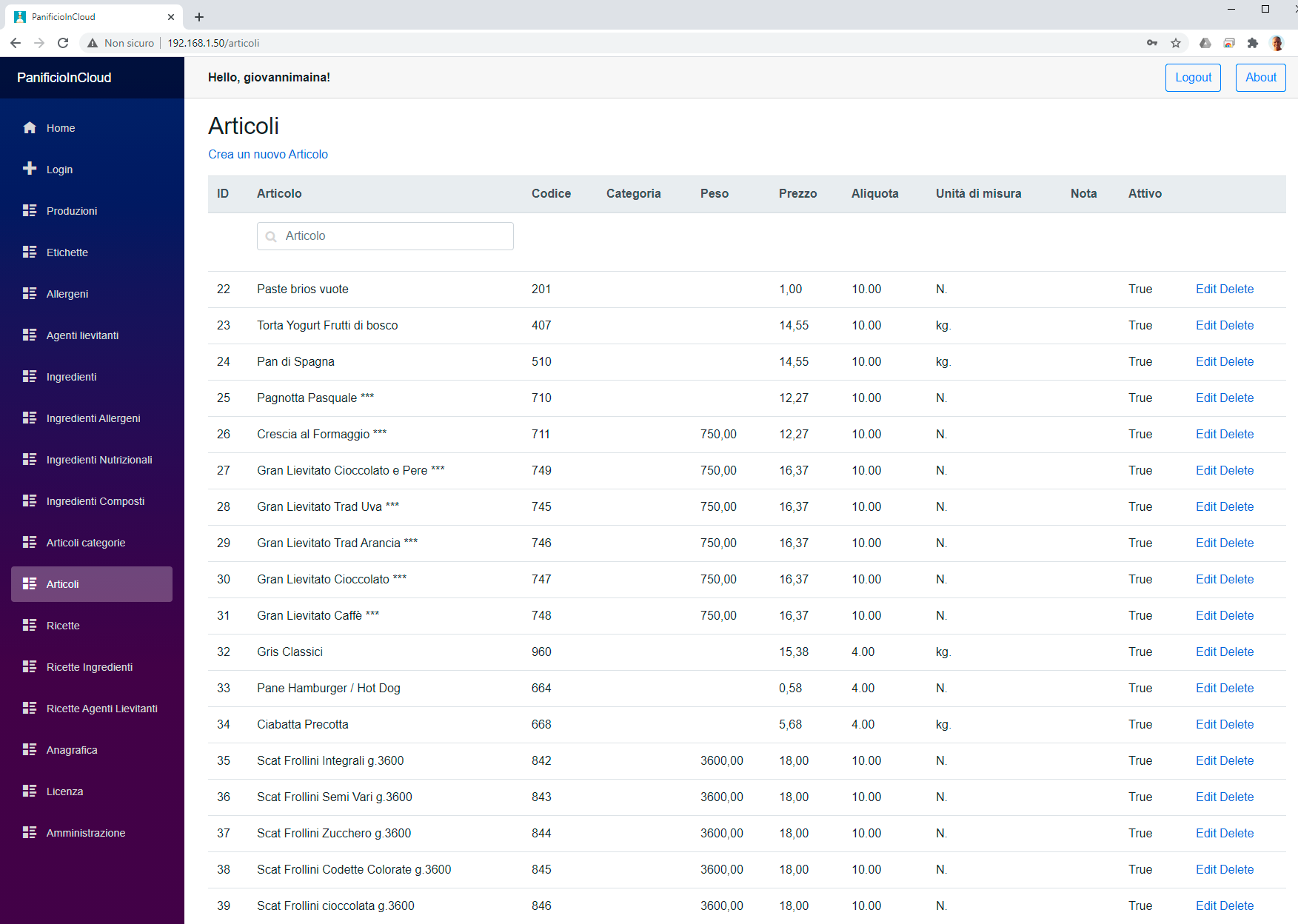Select the Articoli sidebar item

coord(92,583)
